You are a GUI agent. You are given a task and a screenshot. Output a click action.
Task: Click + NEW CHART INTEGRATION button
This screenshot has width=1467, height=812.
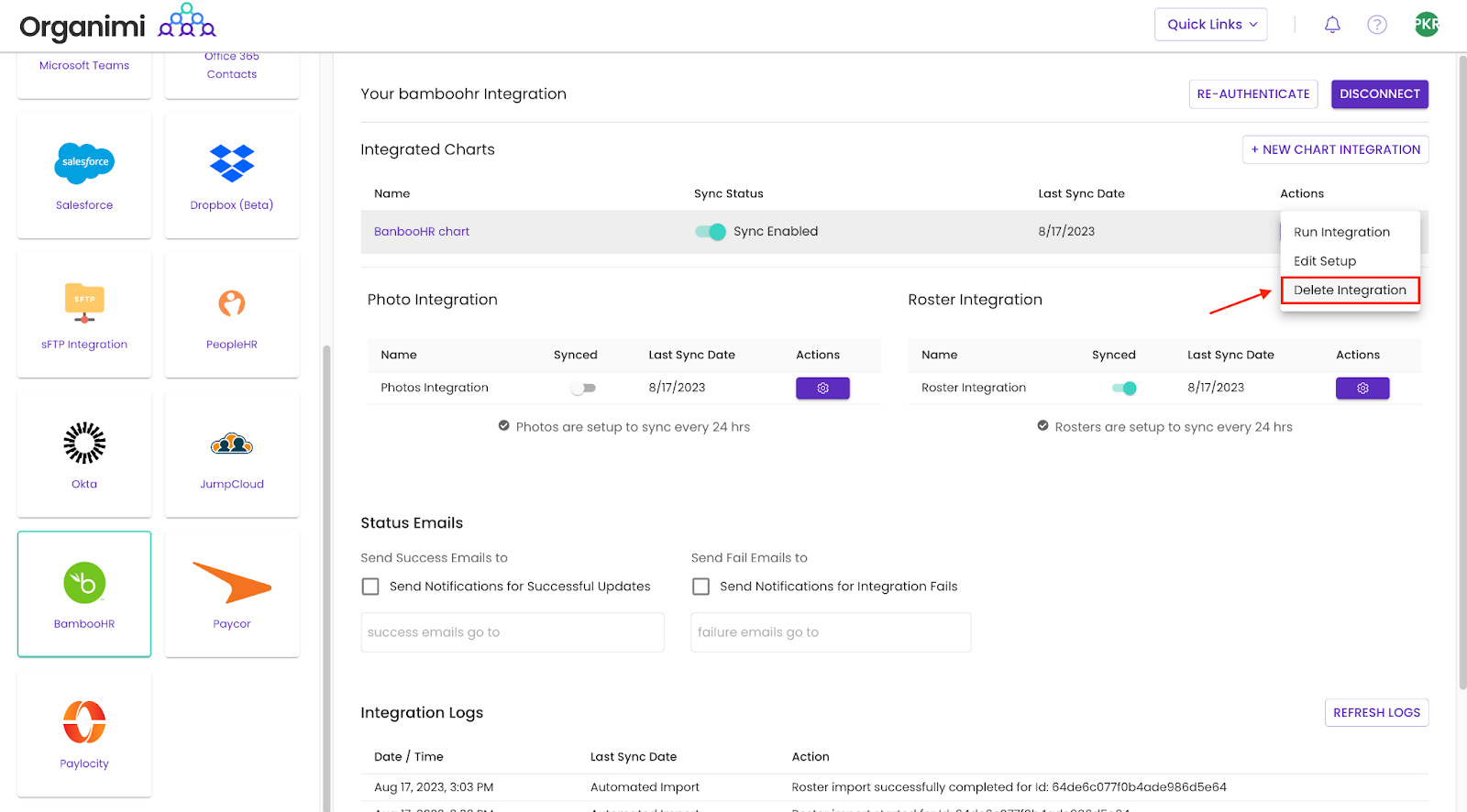1336,149
